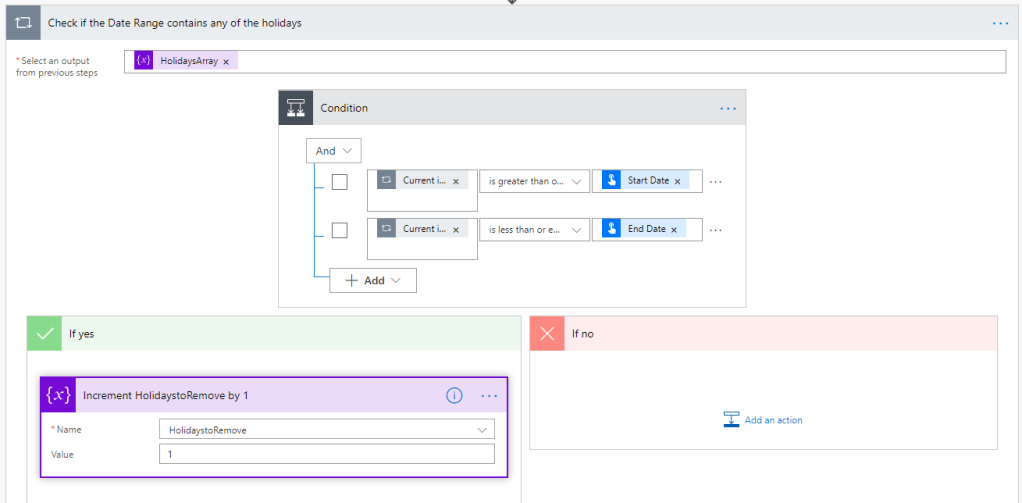The height and width of the screenshot is (503, 1022).
Task: Expand the And operator dropdown
Action: (x=333, y=151)
